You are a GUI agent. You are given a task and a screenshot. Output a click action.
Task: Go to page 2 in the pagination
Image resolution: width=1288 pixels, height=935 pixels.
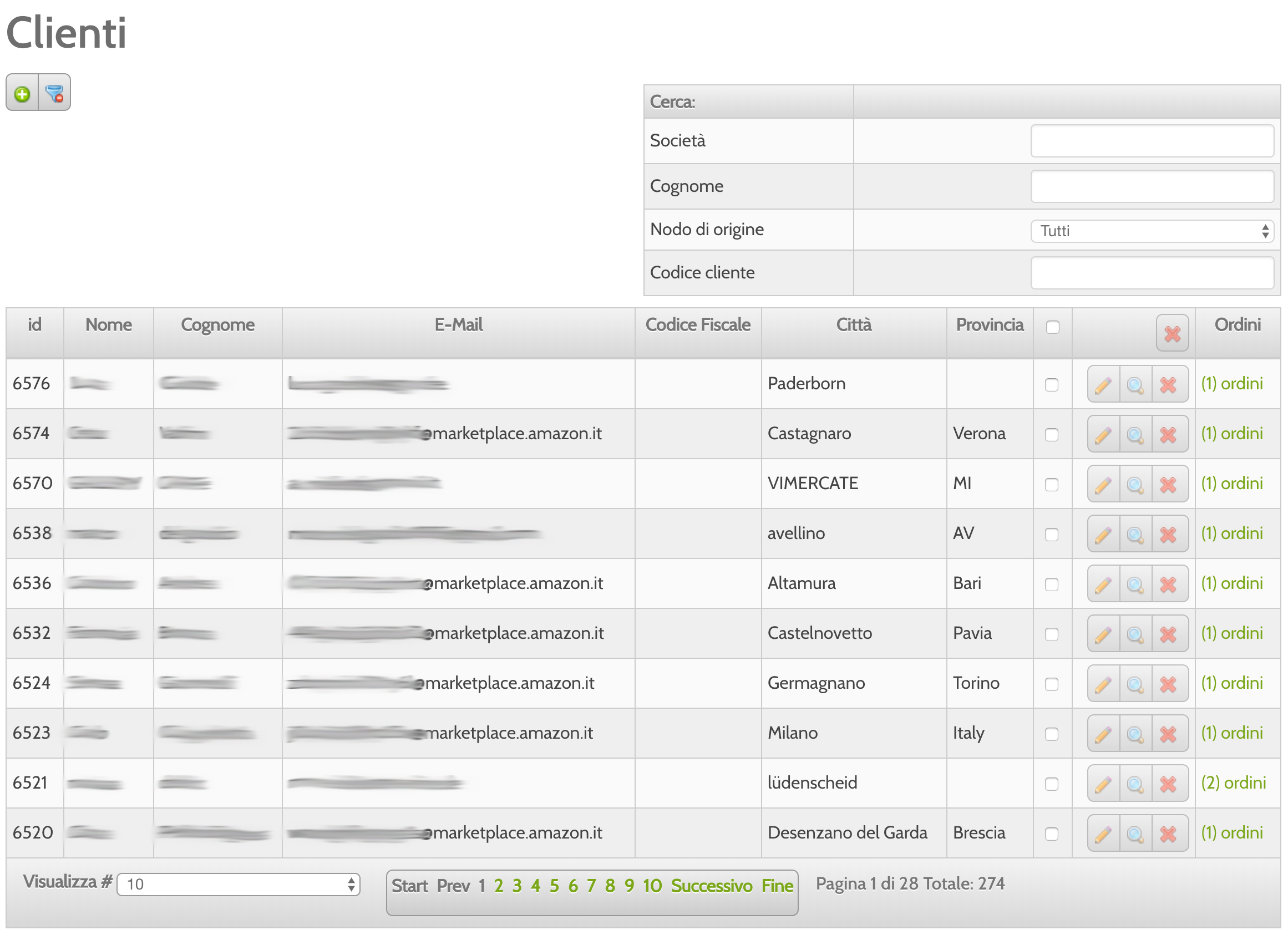[498, 885]
